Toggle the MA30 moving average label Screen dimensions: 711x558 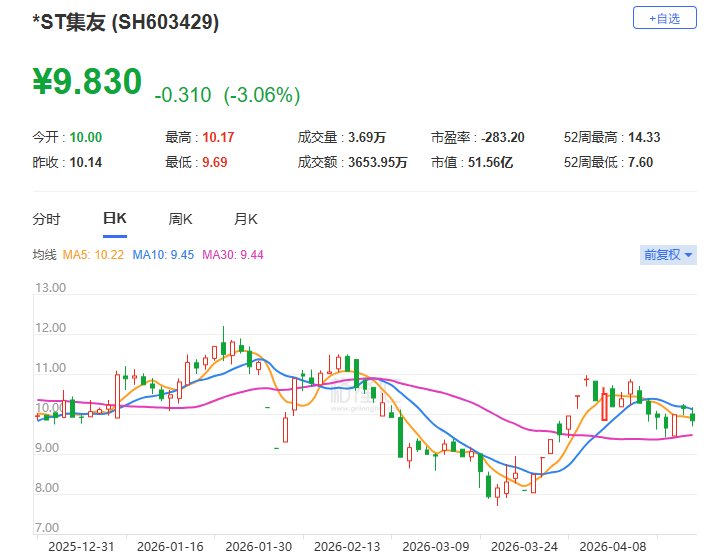coord(233,255)
